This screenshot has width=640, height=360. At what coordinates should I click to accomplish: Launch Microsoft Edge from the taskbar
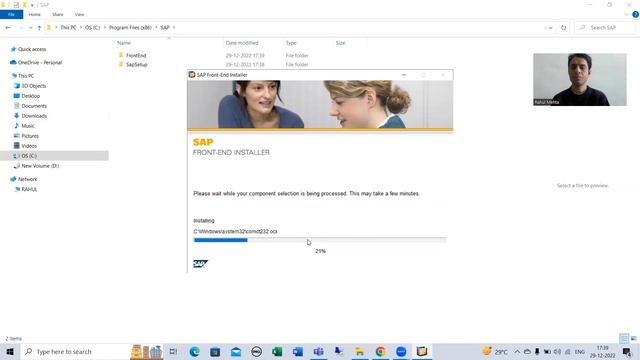click(194, 351)
